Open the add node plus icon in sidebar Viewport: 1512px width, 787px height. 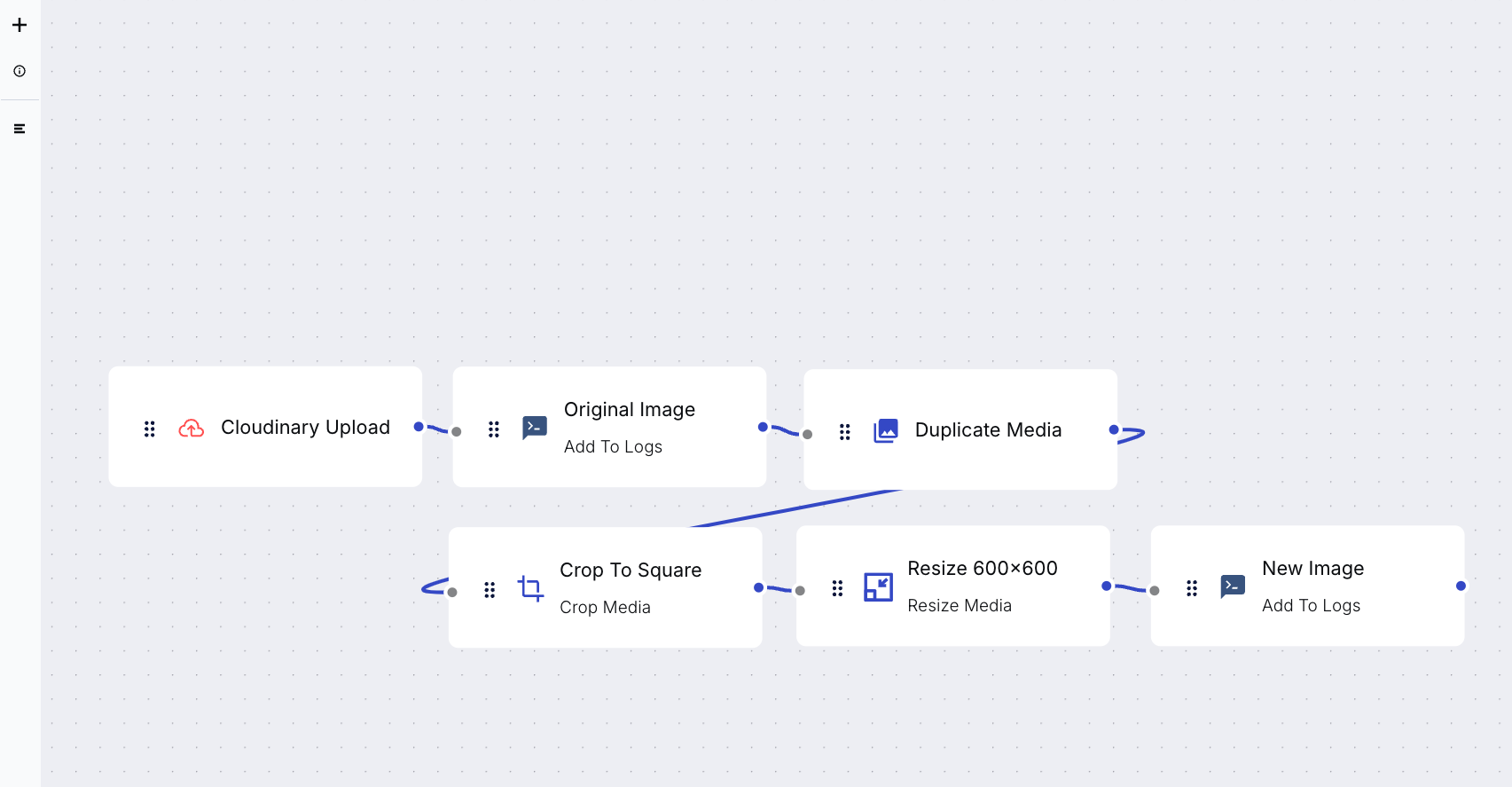coord(19,25)
